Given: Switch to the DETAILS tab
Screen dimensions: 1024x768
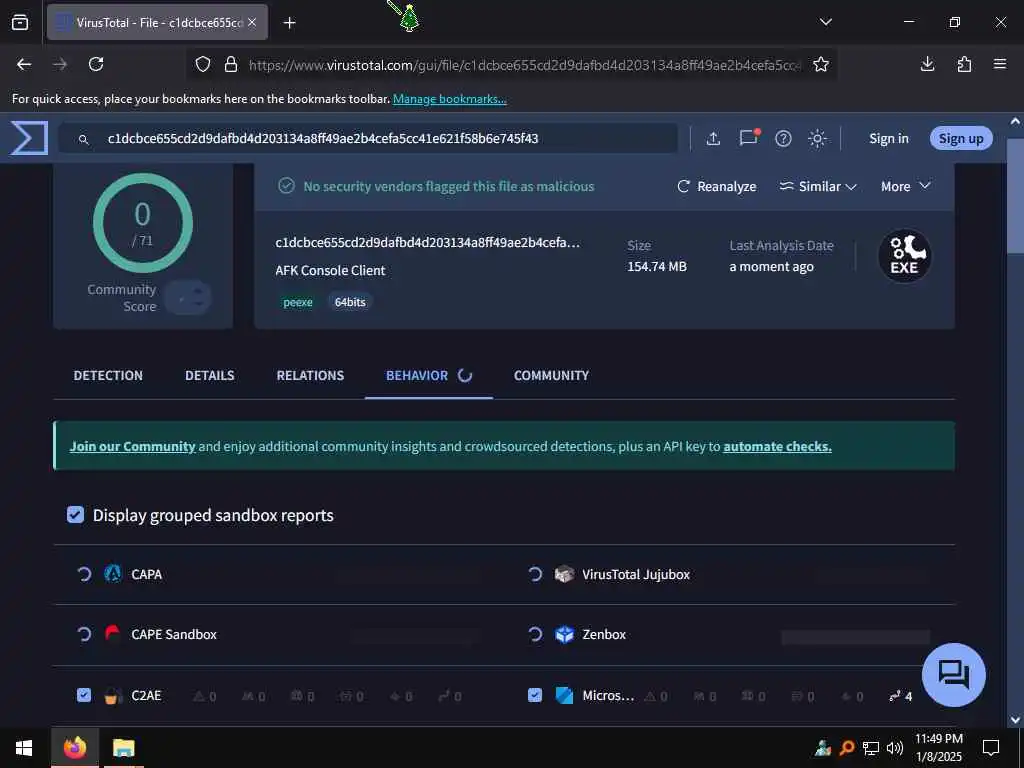Looking at the screenshot, I should pyautogui.click(x=210, y=376).
